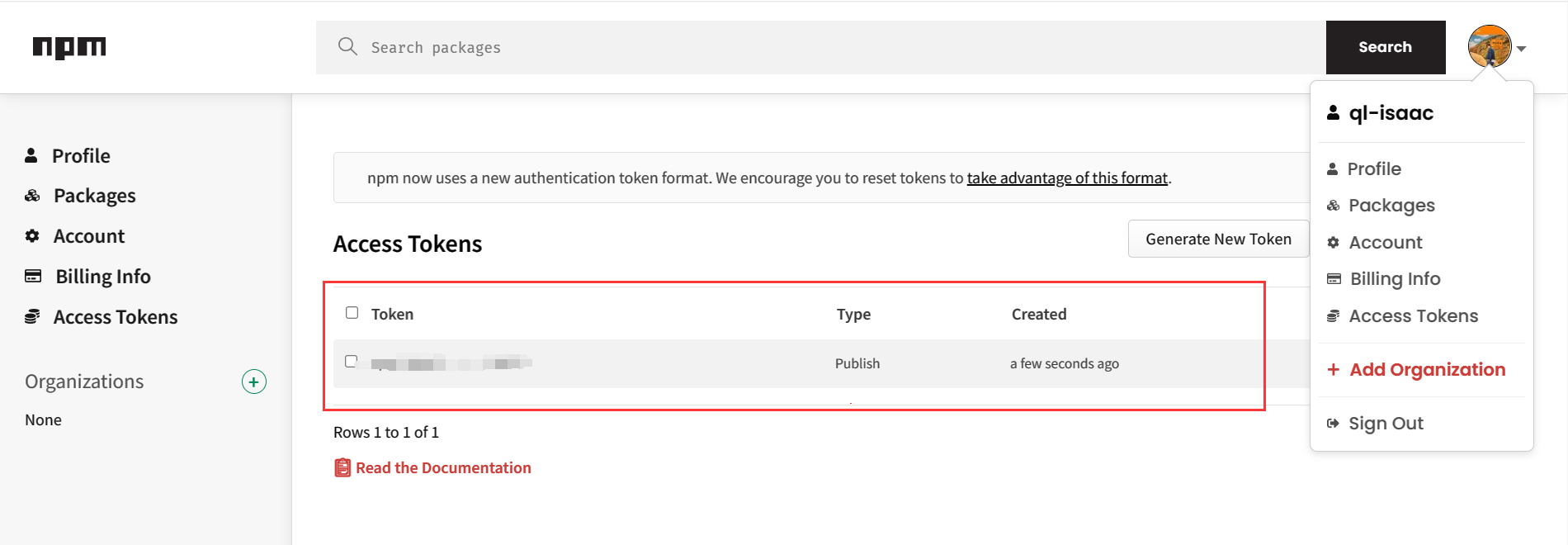Viewport: 1568px width, 545px height.
Task: Click the sidebar Billing Info card icon
Action: (33, 276)
